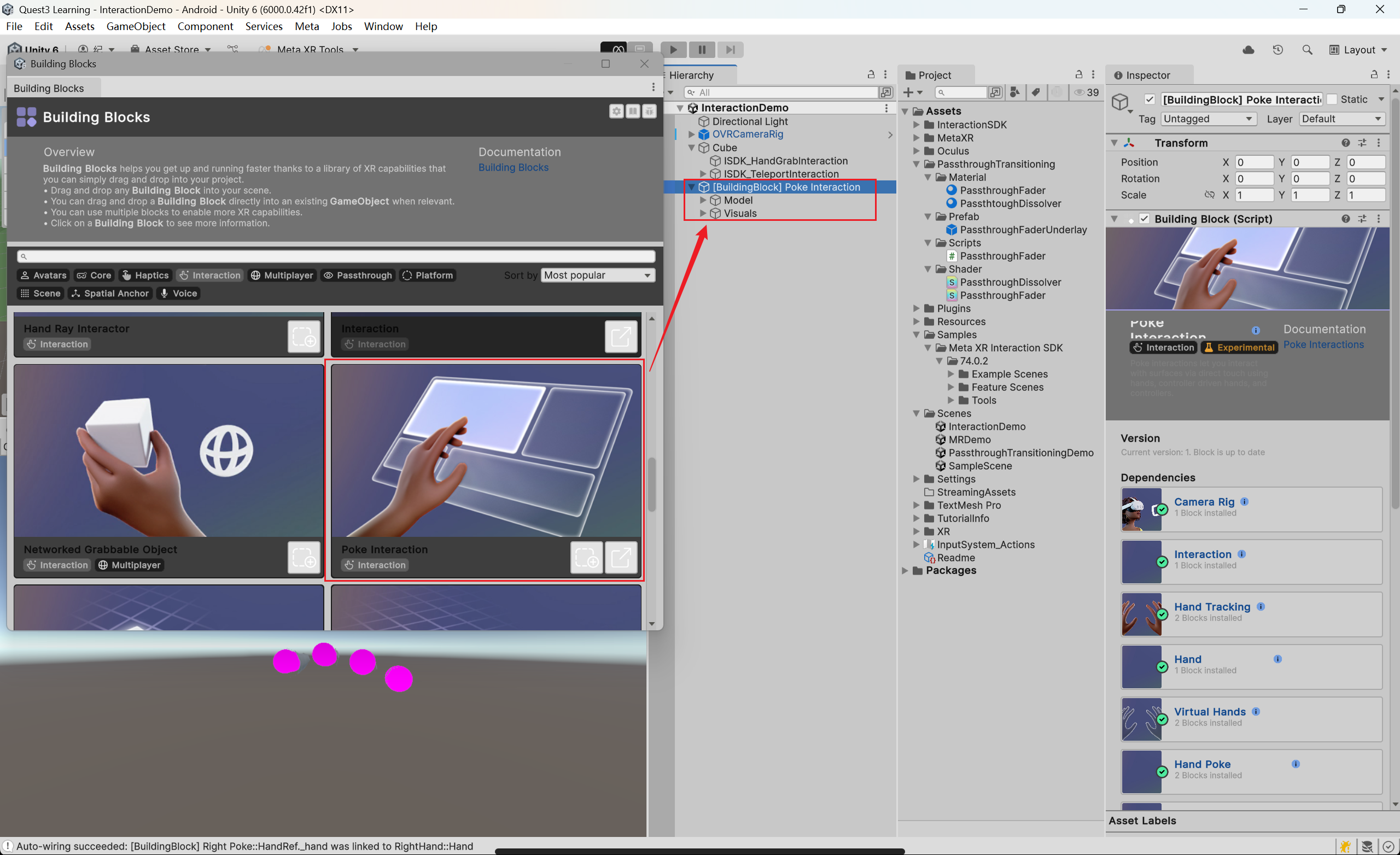The height and width of the screenshot is (855, 1400).
Task: Switch to the Project tab
Action: click(x=935, y=75)
